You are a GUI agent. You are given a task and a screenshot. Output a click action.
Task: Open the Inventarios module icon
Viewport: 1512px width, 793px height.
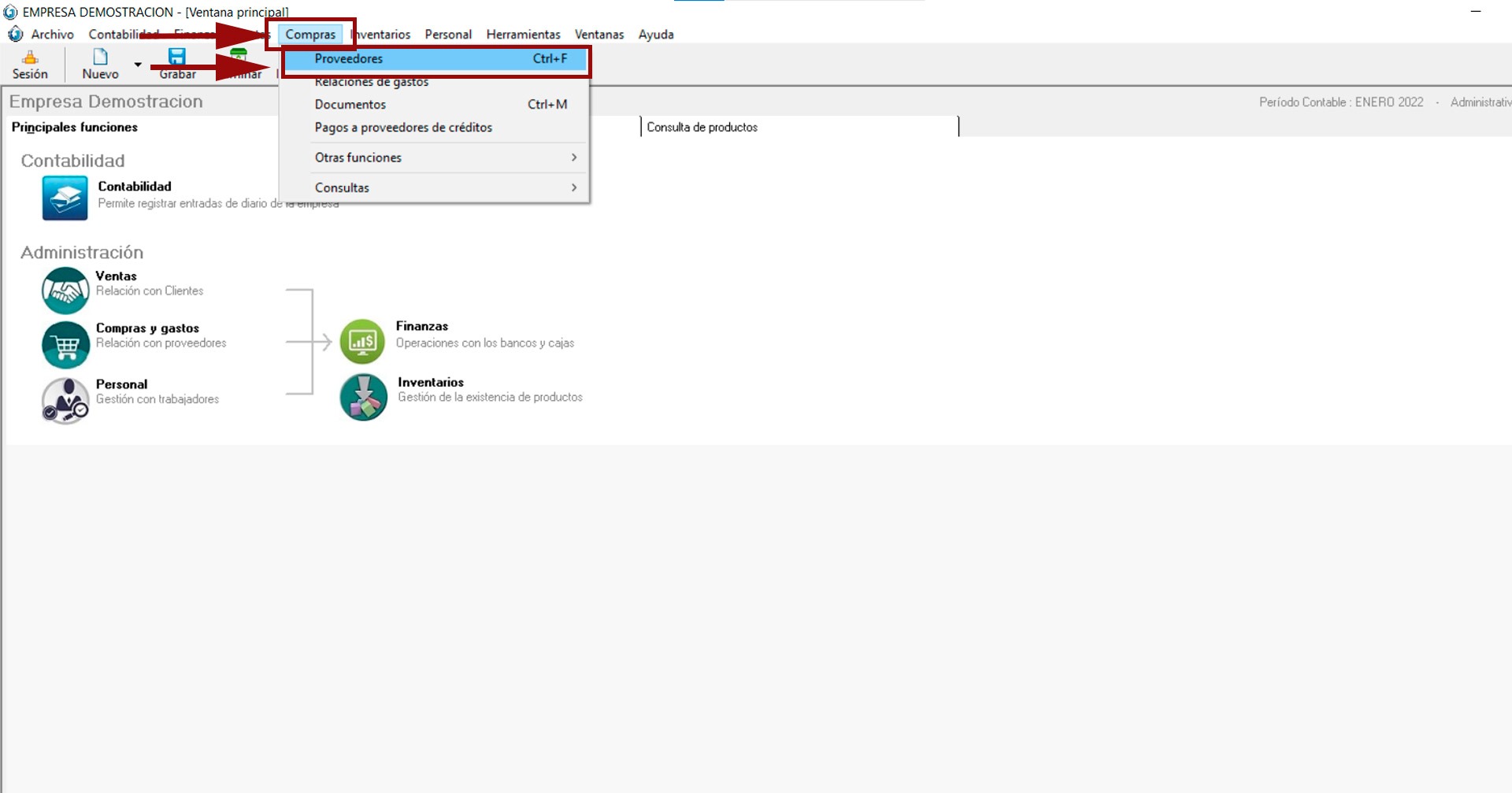[363, 397]
